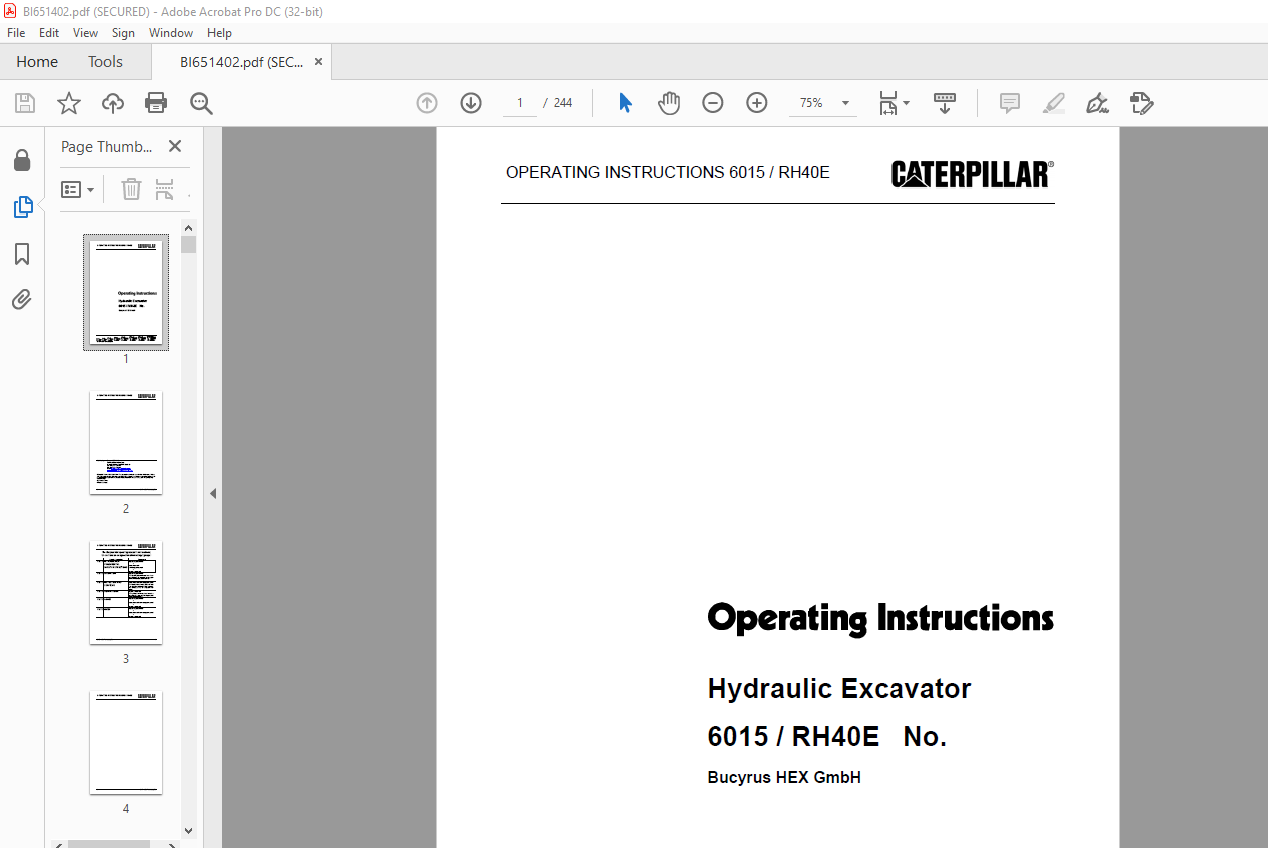Click the 6015 / RH40E No. text
Viewport: 1268px width, 848px height.
[x=827, y=737]
